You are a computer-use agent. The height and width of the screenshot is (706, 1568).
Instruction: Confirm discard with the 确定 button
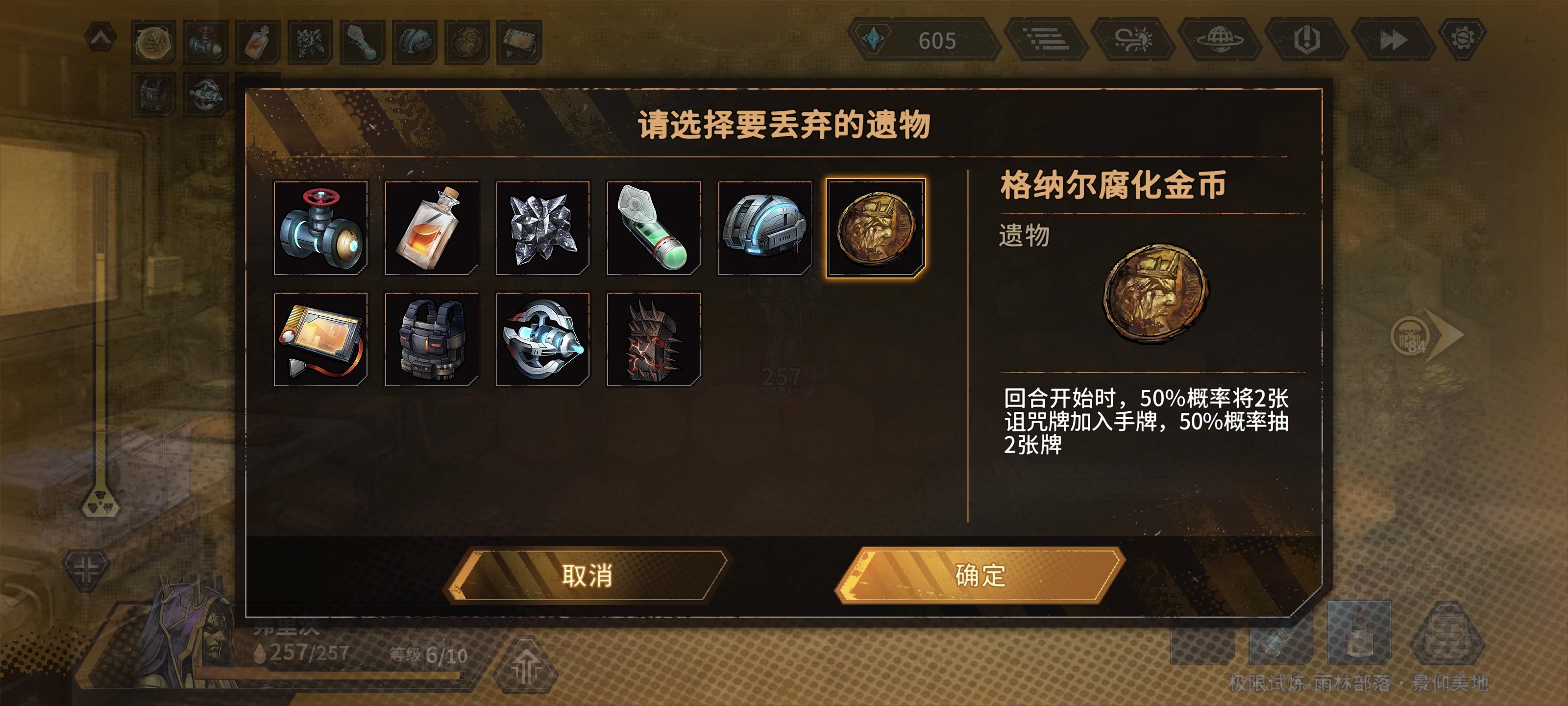[x=980, y=576]
